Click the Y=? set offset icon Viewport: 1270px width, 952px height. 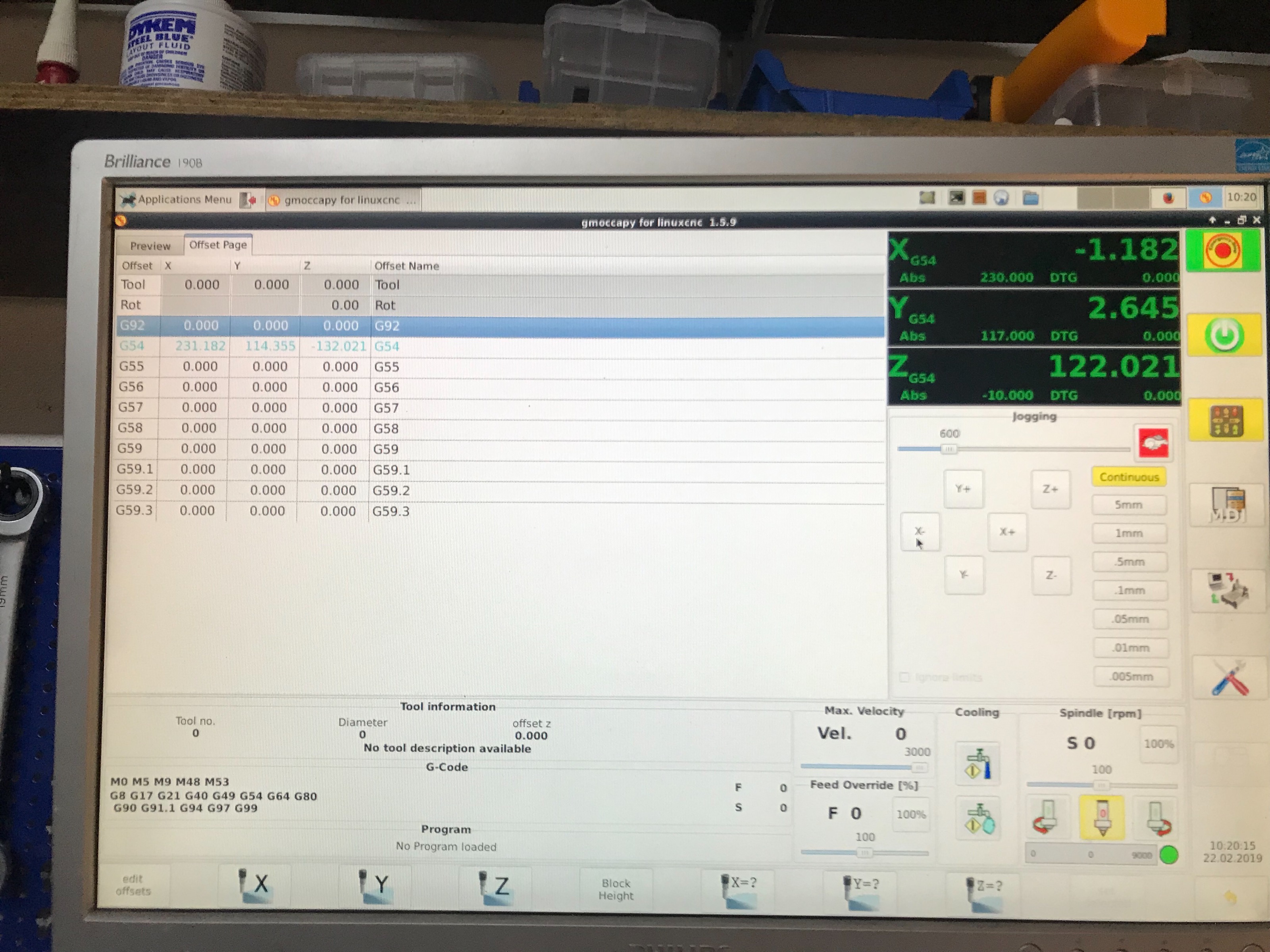tap(861, 892)
